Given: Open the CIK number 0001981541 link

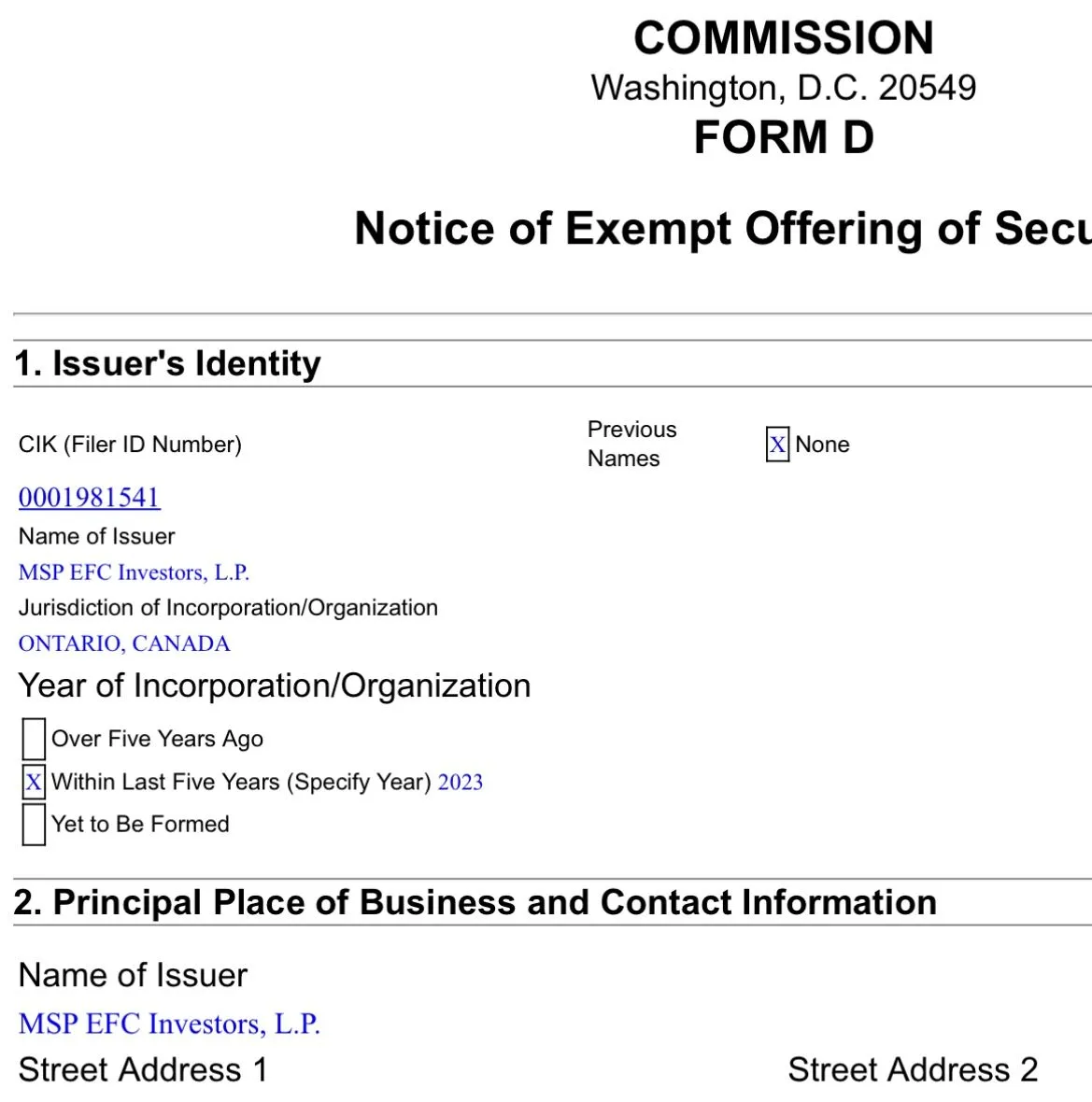Looking at the screenshot, I should coord(90,497).
